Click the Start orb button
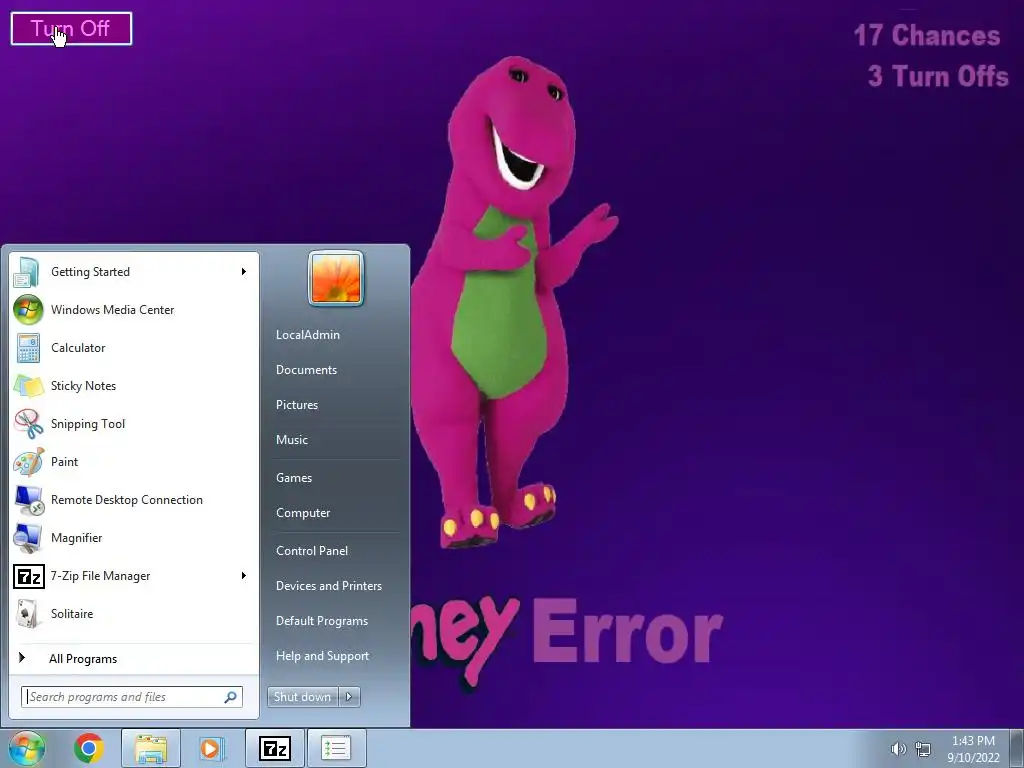 point(26,748)
